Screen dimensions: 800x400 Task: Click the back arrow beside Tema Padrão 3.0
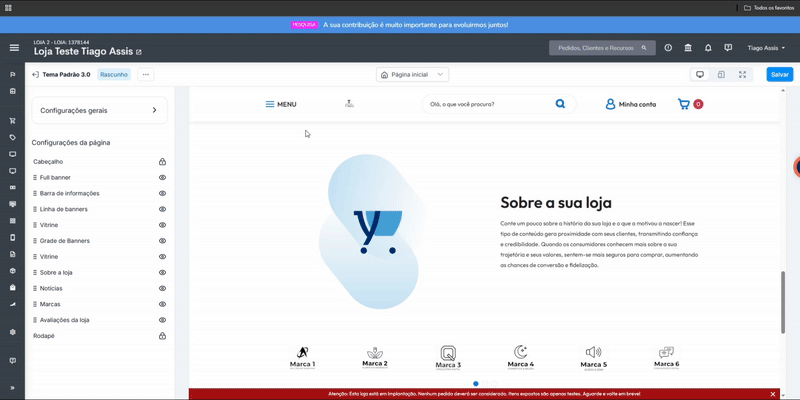[35, 74]
